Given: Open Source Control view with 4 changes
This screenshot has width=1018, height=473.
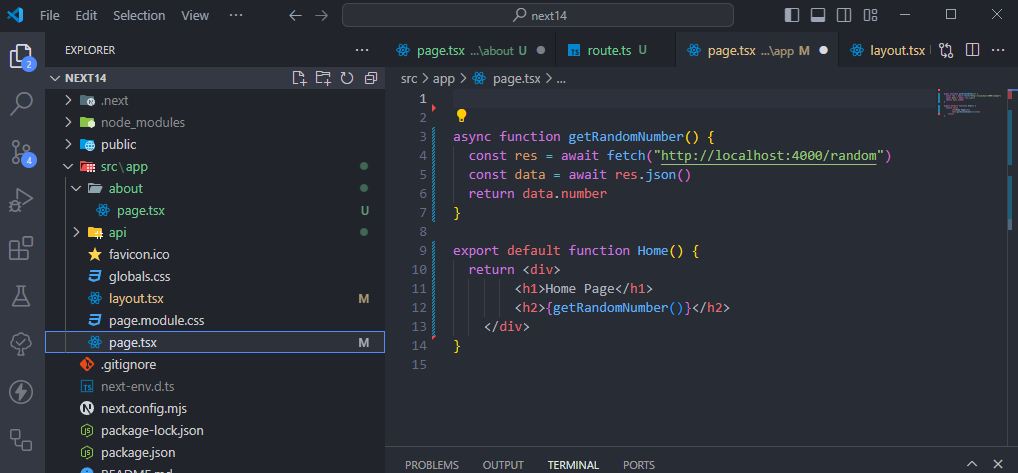Looking at the screenshot, I should [22, 152].
